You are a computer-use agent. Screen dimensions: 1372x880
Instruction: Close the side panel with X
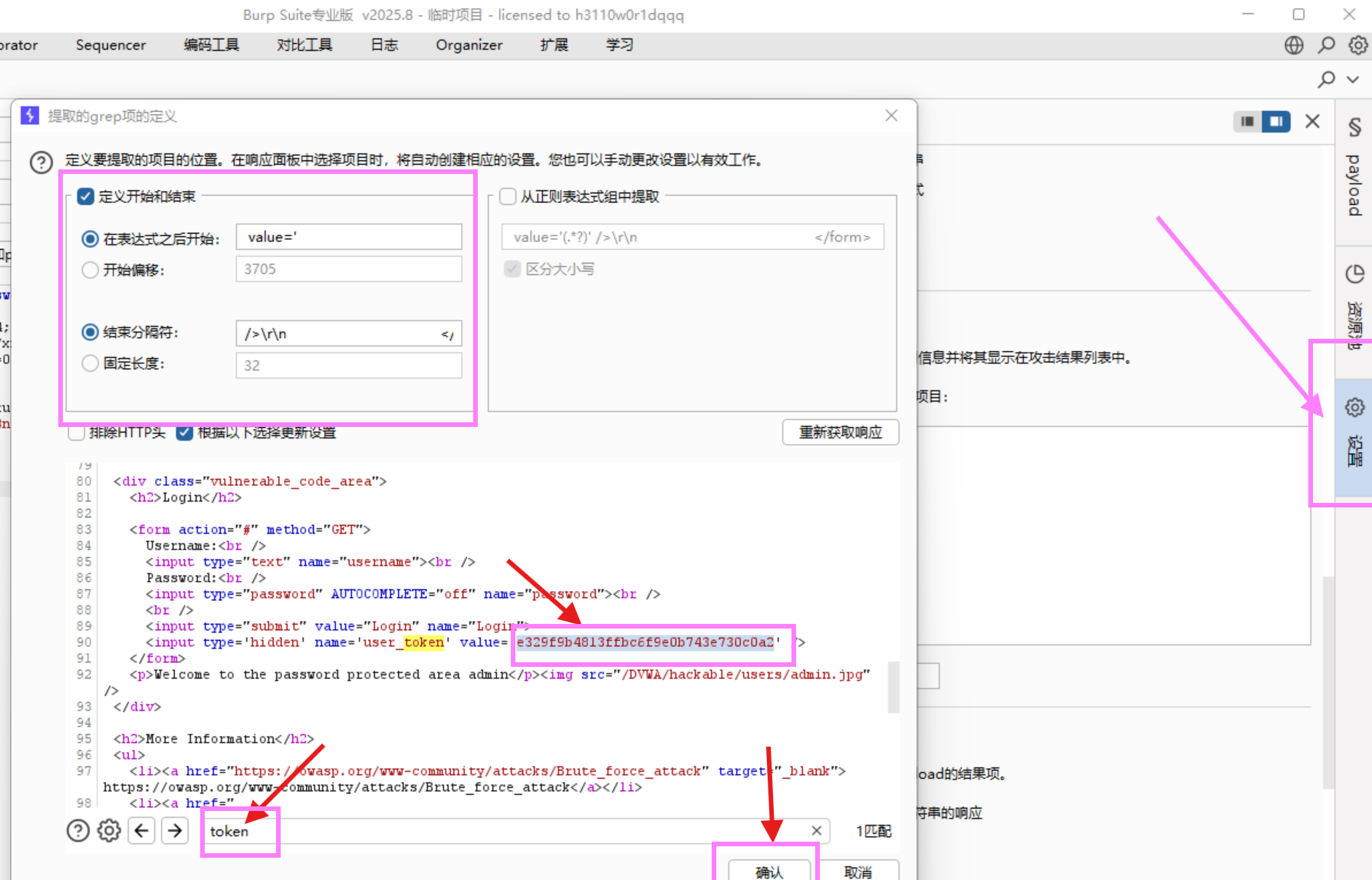click(1312, 121)
